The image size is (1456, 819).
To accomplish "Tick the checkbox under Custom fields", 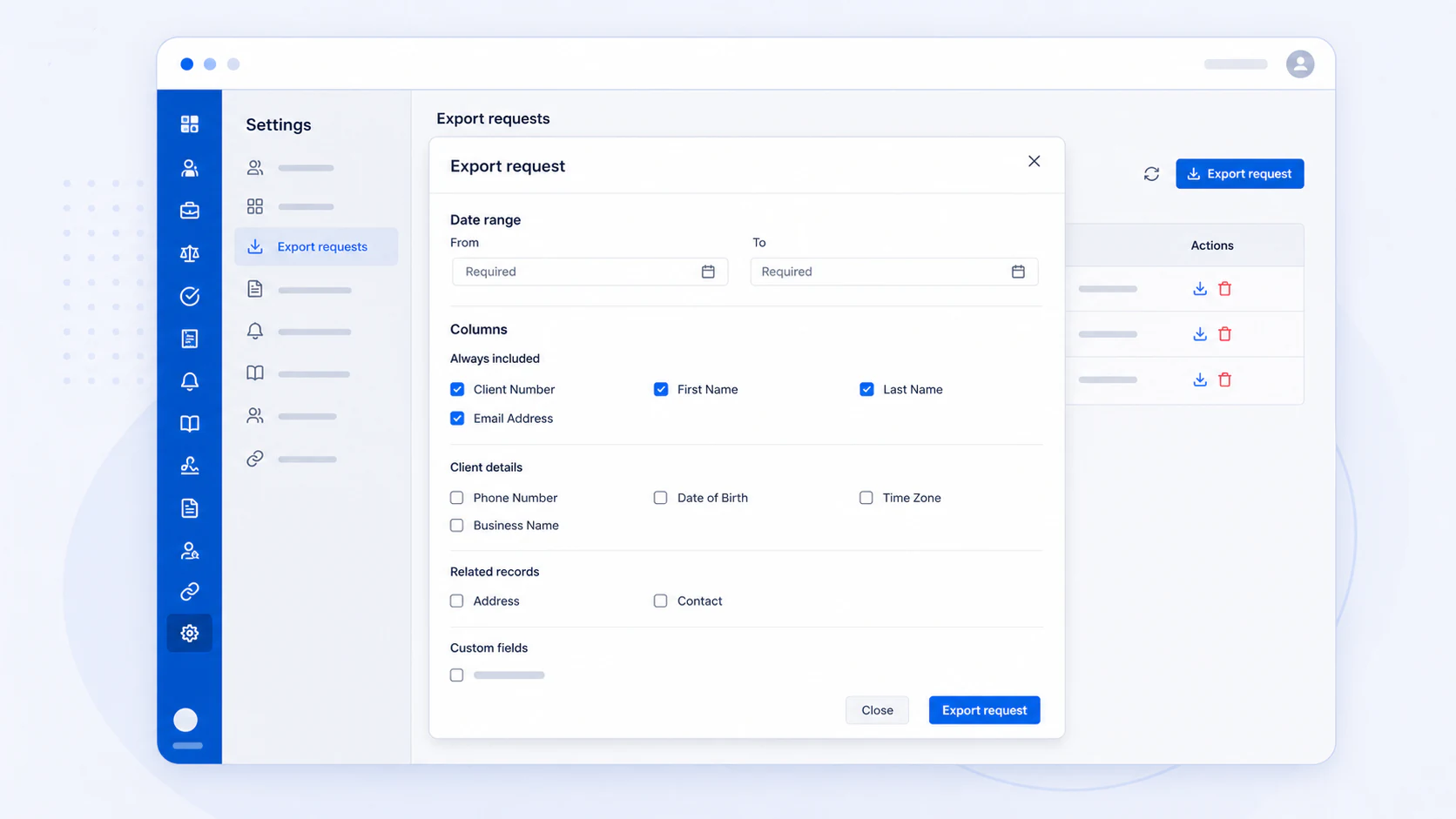I will 457,675.
